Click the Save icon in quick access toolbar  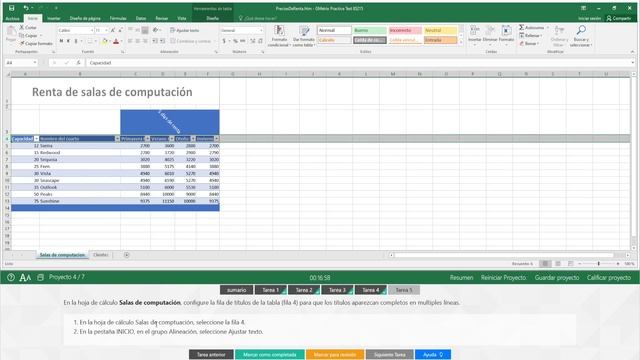click(11, 8)
